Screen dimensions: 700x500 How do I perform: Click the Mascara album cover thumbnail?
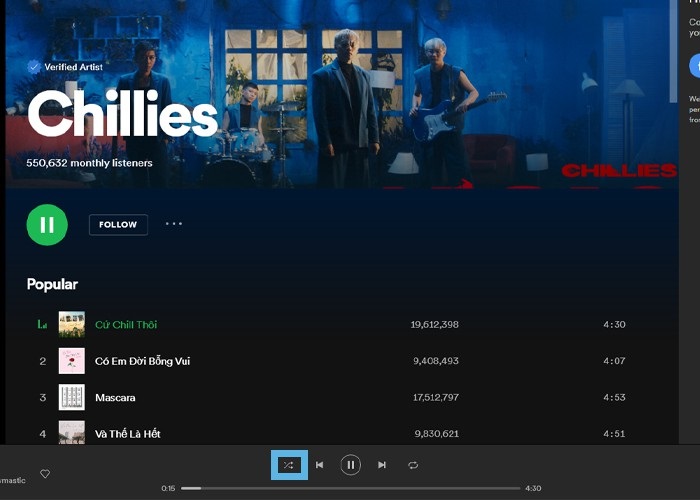(x=71, y=397)
